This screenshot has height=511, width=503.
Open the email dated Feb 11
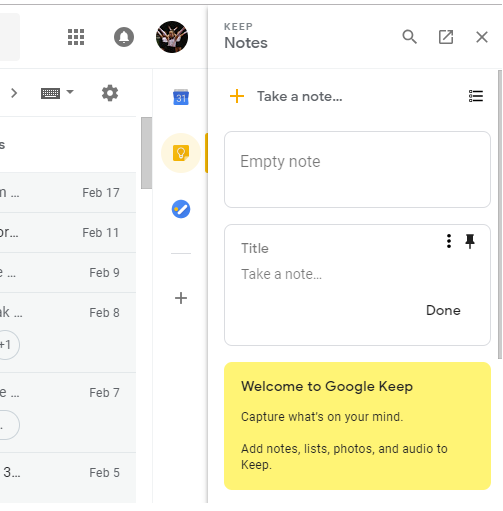click(68, 233)
